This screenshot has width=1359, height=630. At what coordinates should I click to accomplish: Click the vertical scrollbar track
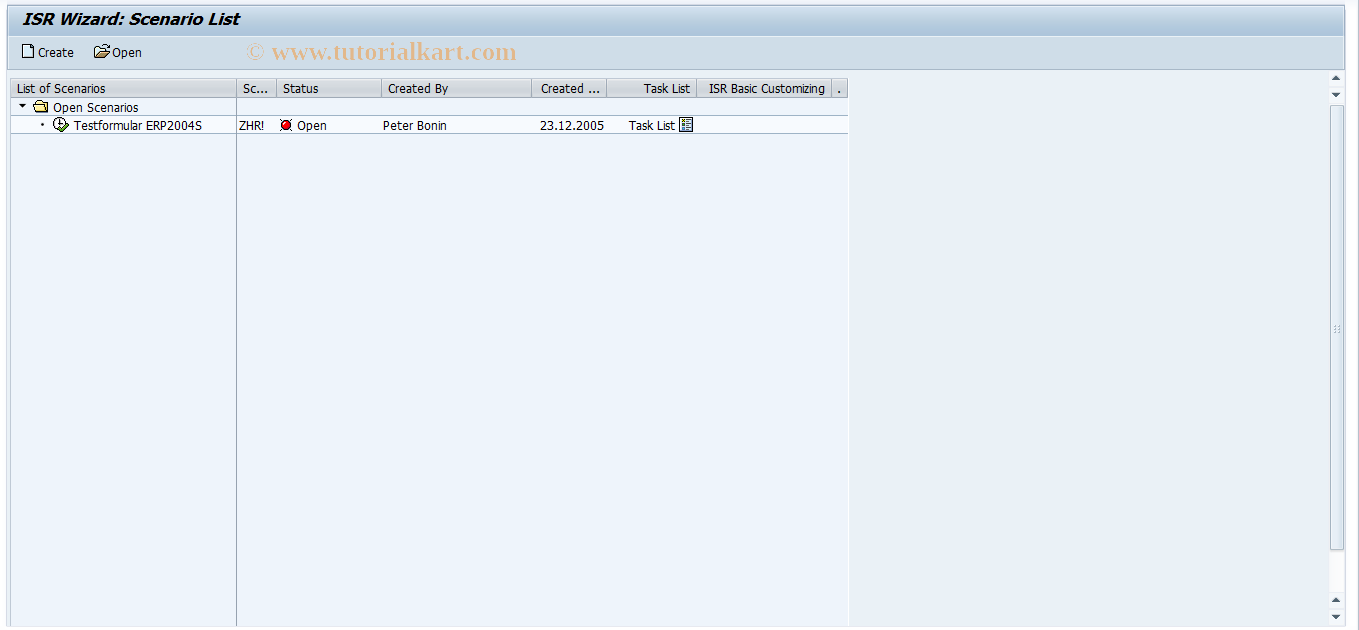1337,327
